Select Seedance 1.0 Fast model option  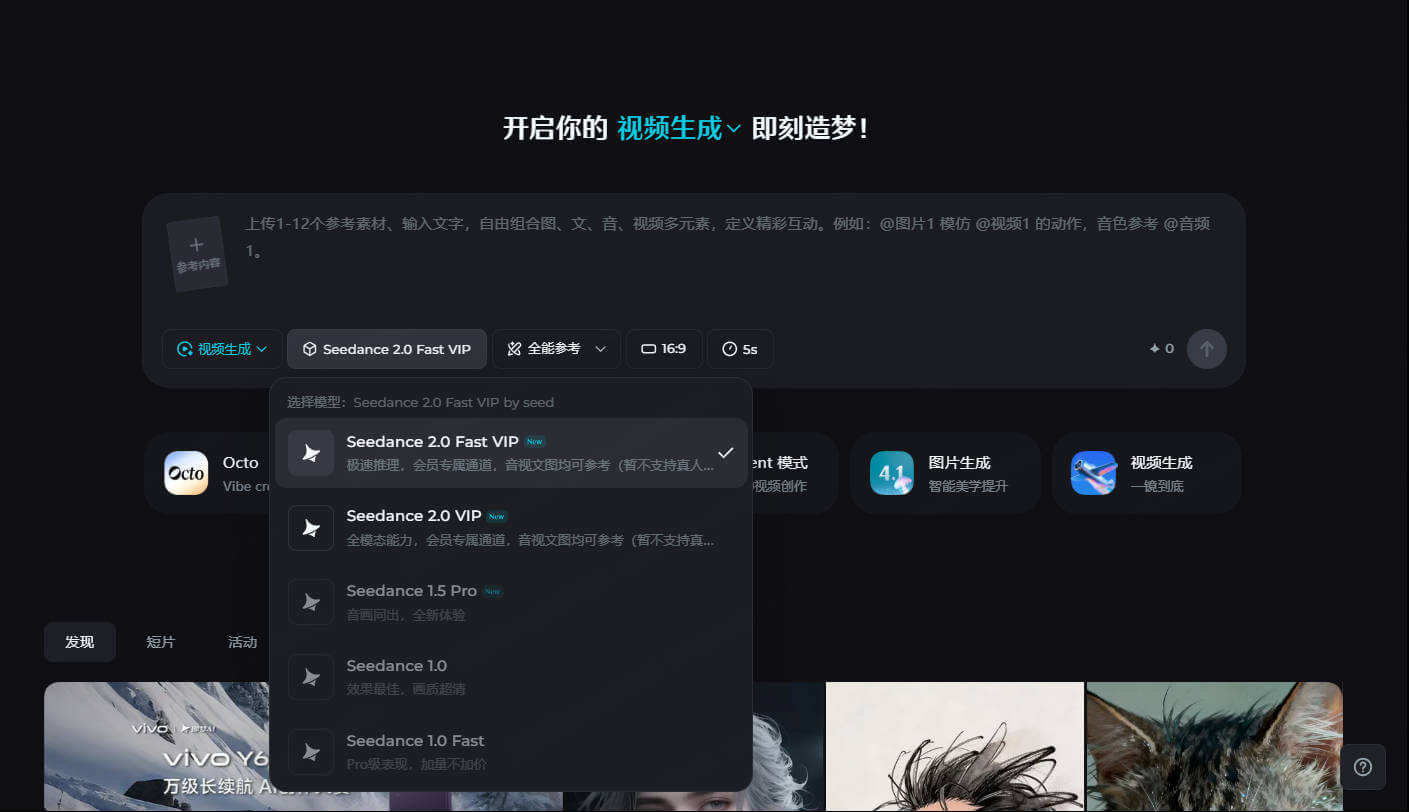[x=511, y=752]
